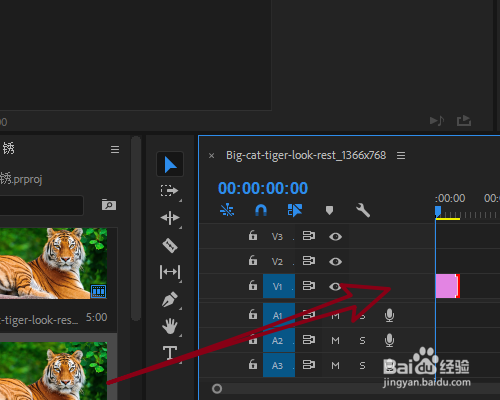The height and width of the screenshot is (400, 500).
Task: Toggle A3 track targeting
Action: point(279,365)
